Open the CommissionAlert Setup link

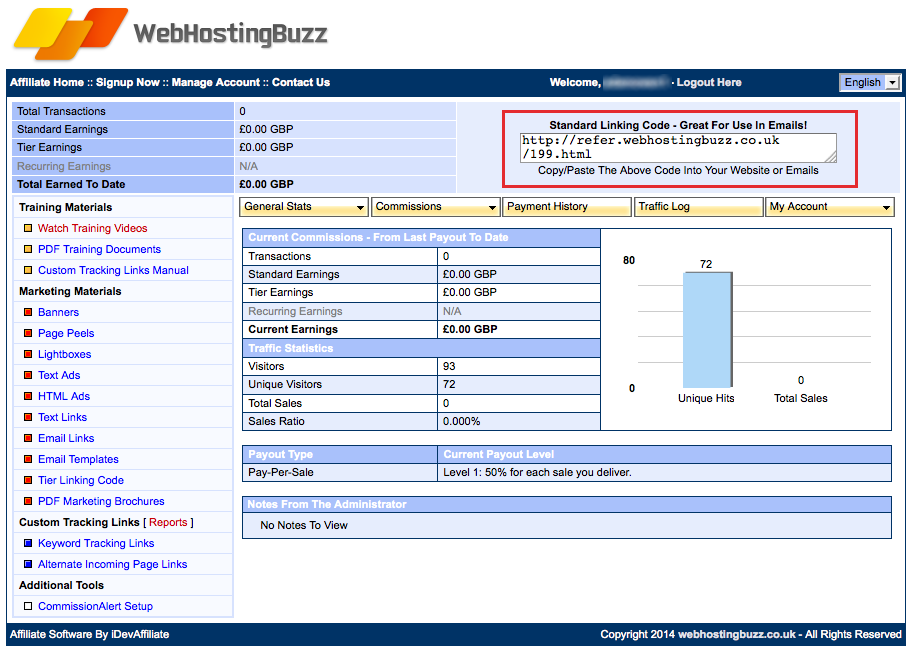coord(95,606)
